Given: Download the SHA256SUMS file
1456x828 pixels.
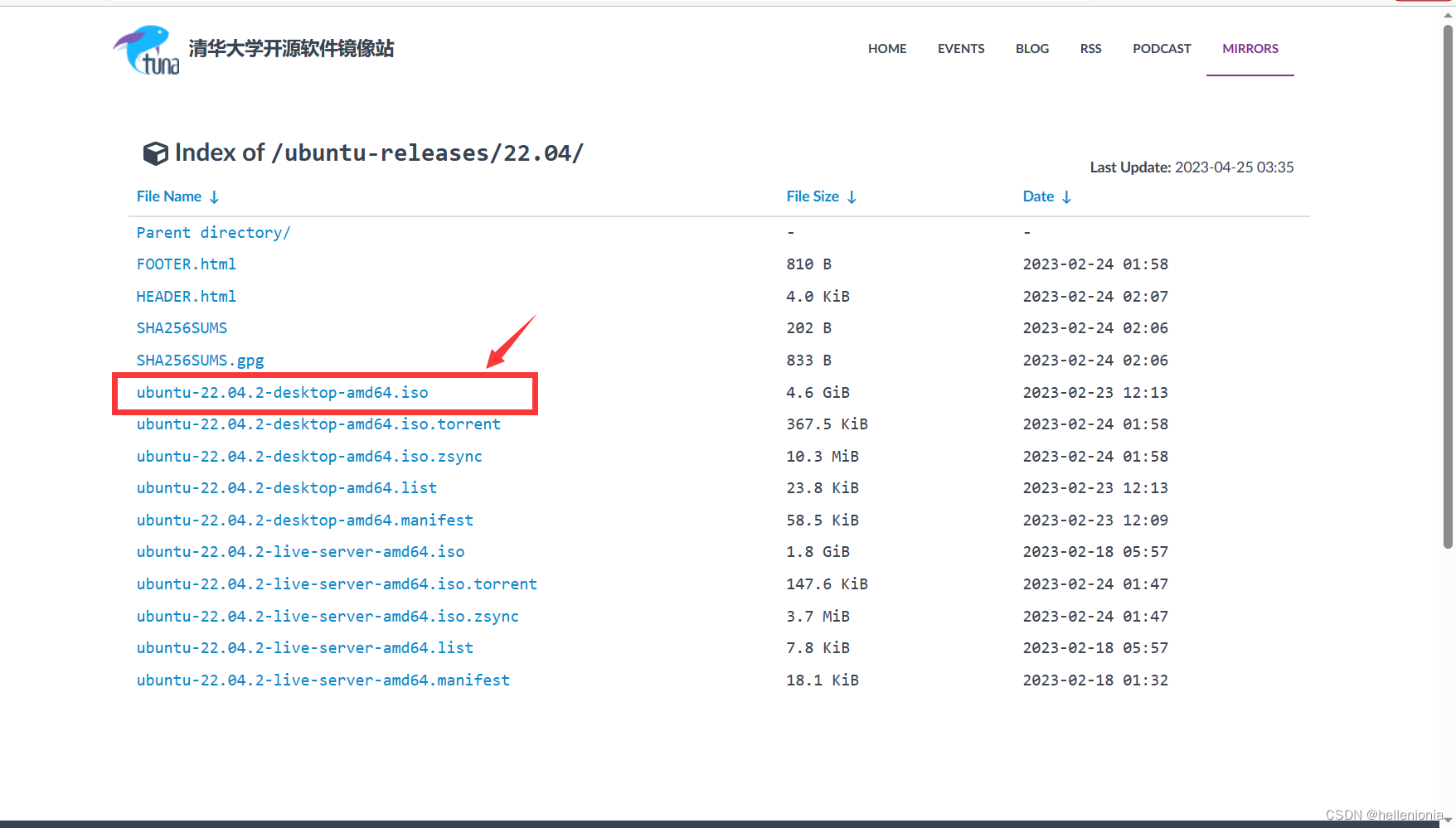Looking at the screenshot, I should coord(182,328).
